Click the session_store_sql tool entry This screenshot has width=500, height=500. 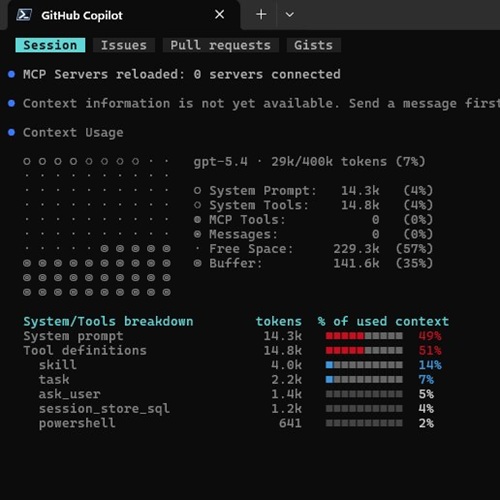(x=104, y=409)
